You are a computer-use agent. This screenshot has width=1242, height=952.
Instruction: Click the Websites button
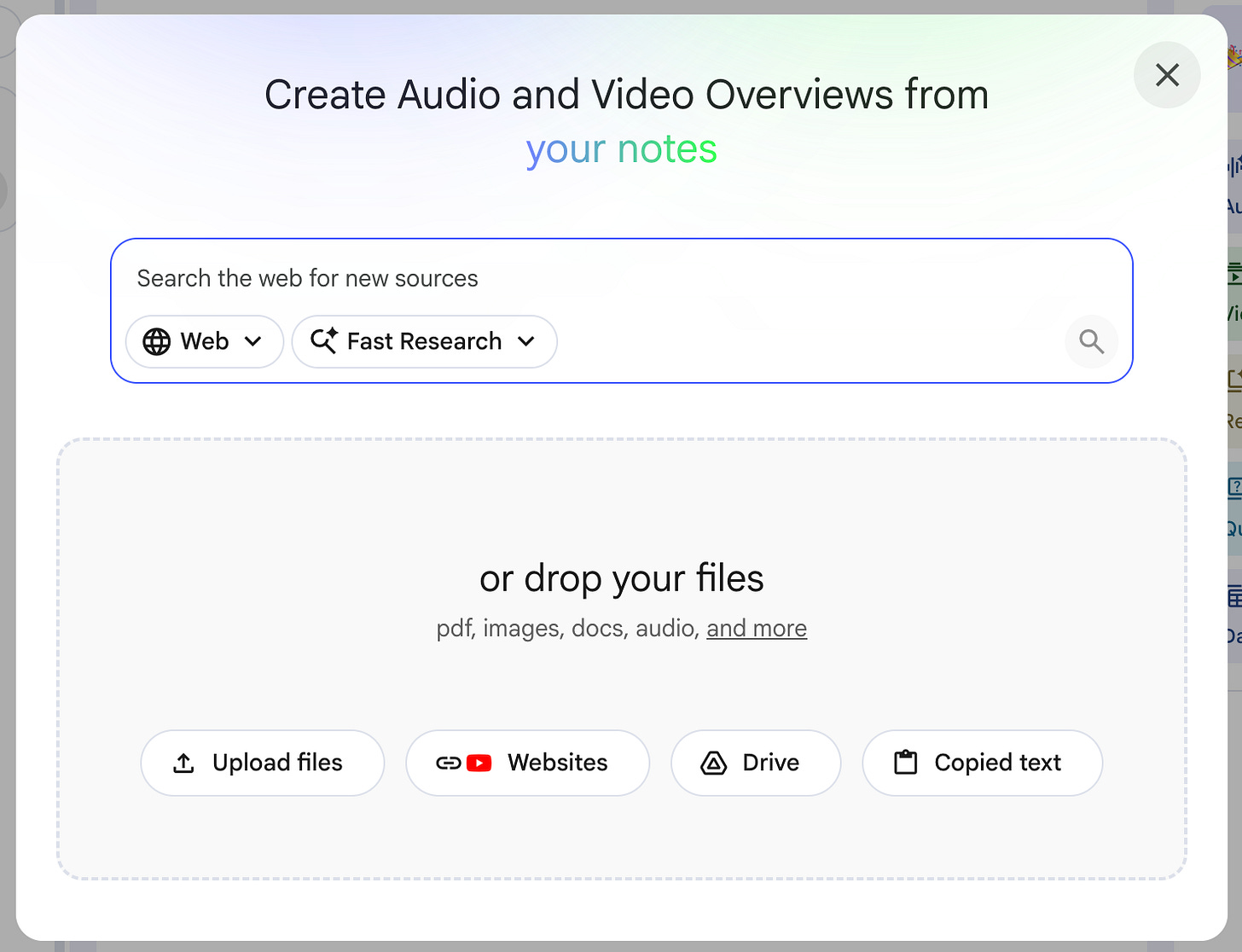point(528,763)
